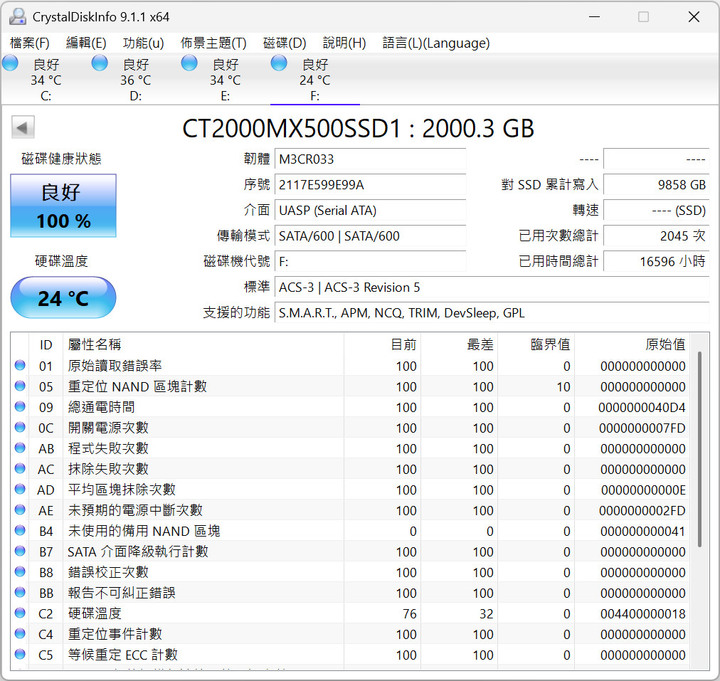
Task: Click status orb for 0C 開關電源次數
Action: [20, 427]
